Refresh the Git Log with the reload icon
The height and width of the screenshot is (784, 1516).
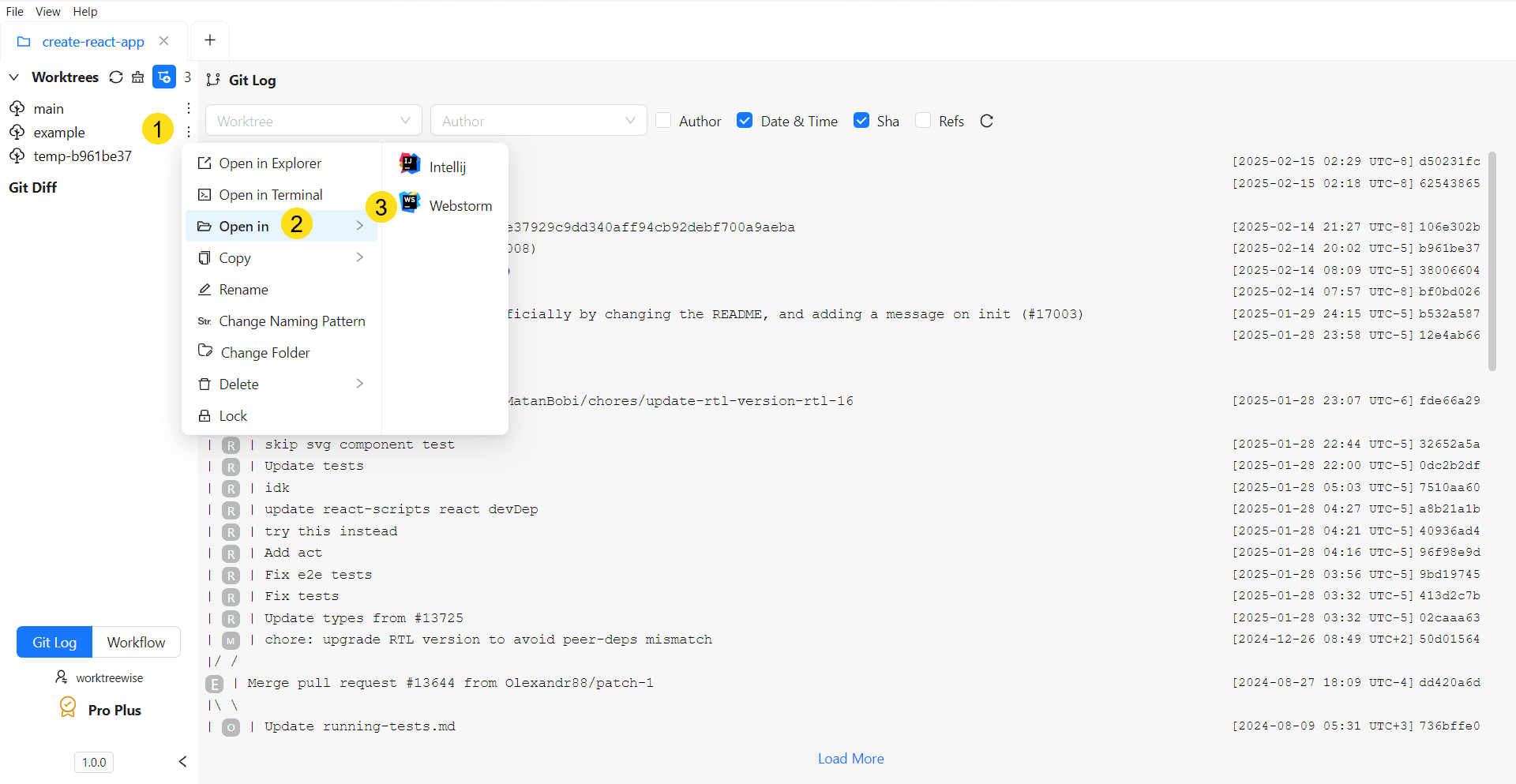[x=987, y=121]
